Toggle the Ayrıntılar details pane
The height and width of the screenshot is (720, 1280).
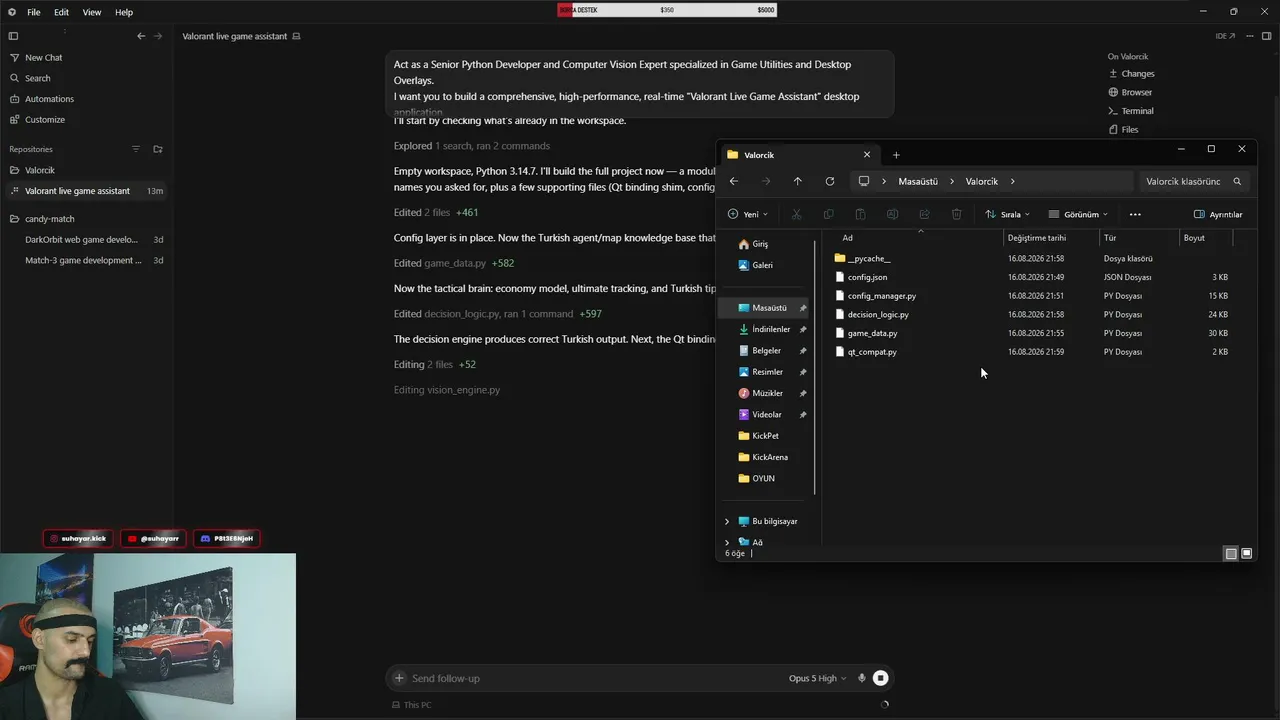tap(1218, 214)
